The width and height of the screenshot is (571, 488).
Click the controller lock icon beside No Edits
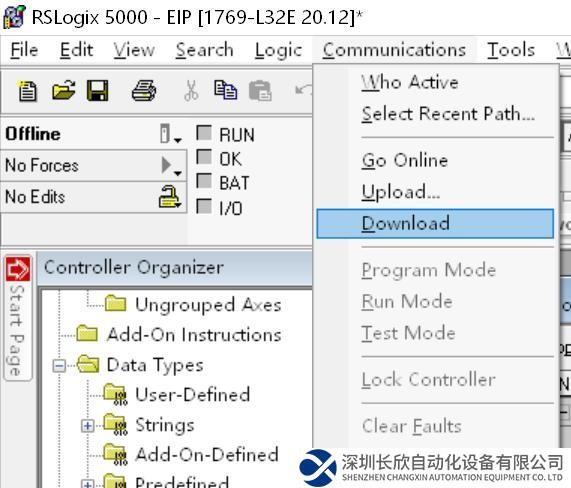point(170,197)
